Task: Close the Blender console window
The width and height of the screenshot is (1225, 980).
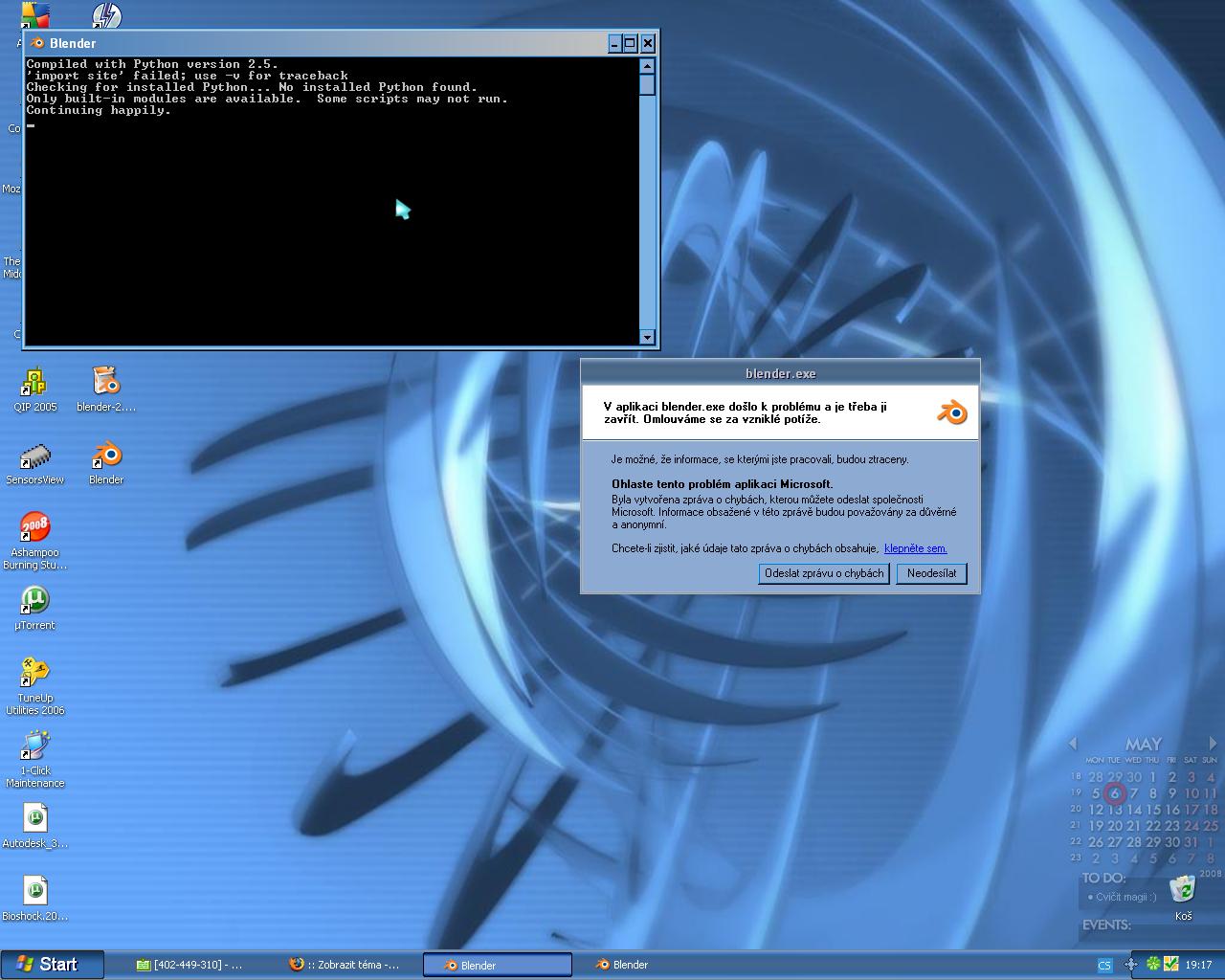Action: [648, 43]
